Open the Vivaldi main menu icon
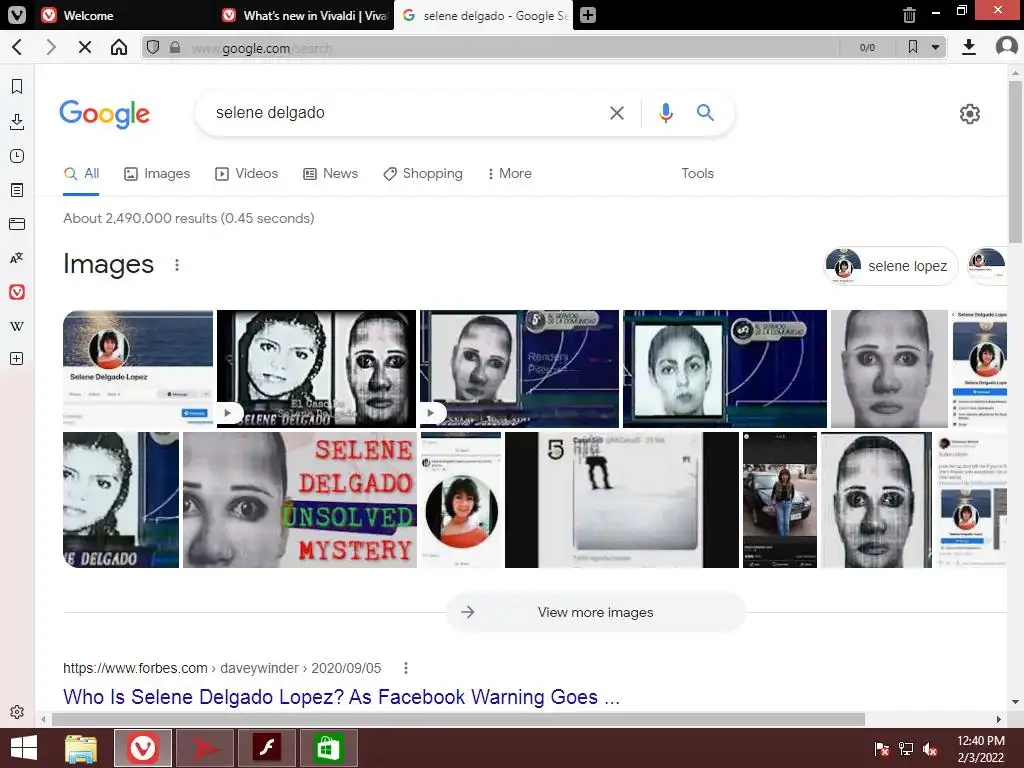This screenshot has height=768, width=1024. (x=16, y=14)
